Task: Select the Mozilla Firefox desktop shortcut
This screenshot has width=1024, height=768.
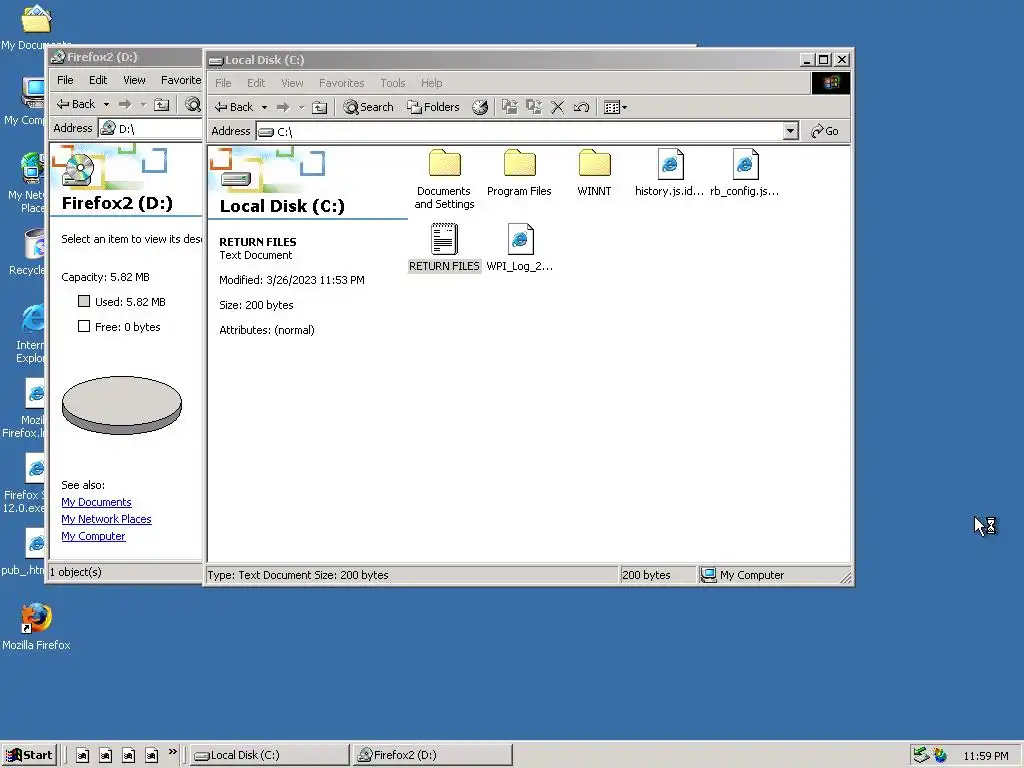Action: click(36, 627)
